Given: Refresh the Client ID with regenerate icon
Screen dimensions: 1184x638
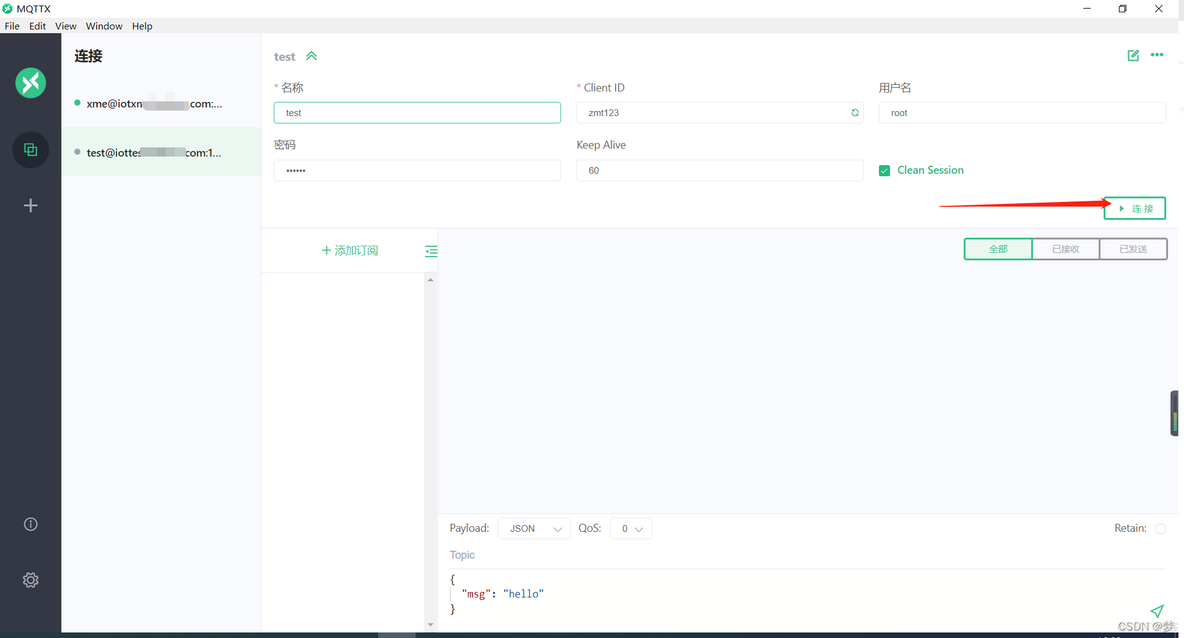Looking at the screenshot, I should 854,113.
